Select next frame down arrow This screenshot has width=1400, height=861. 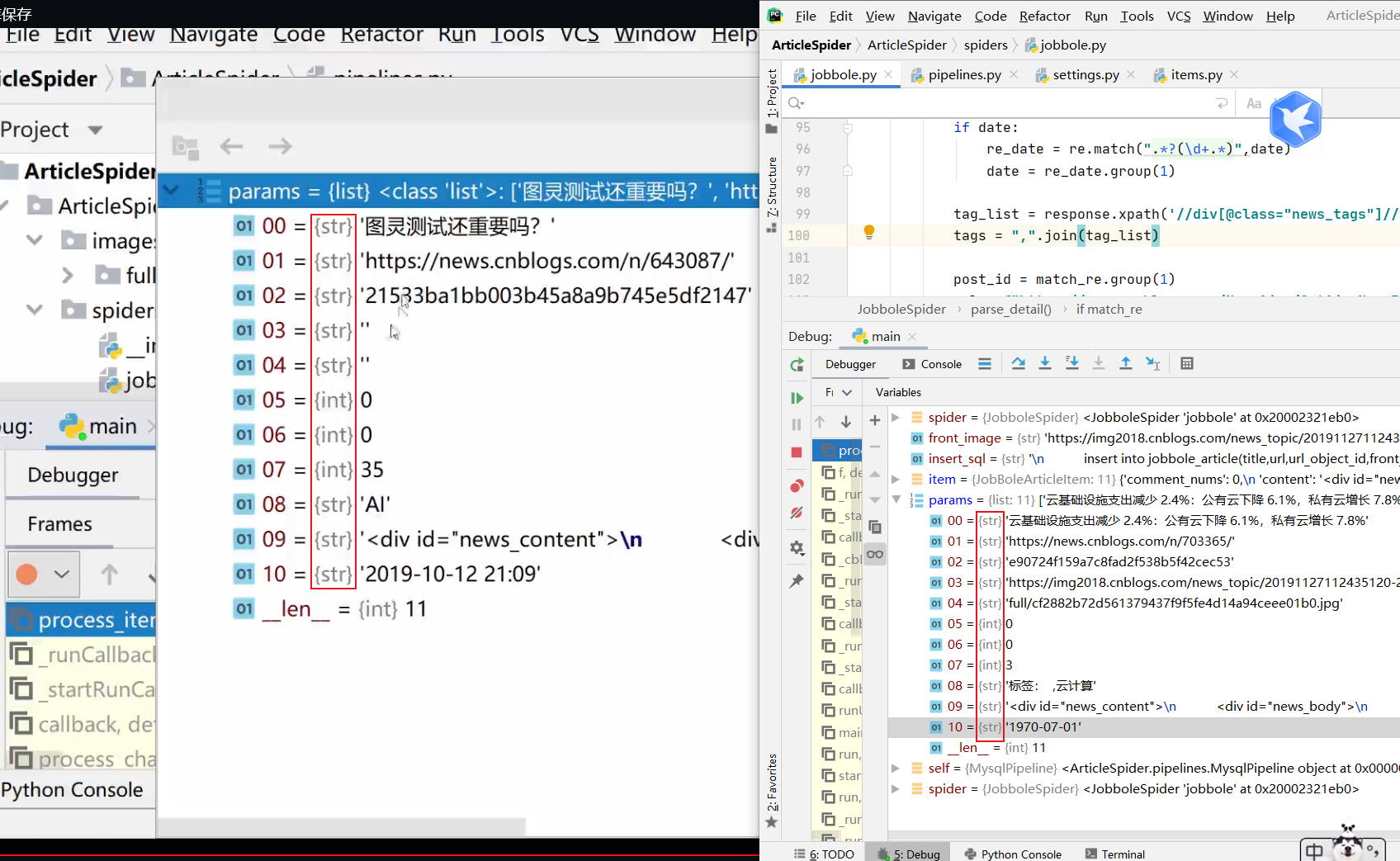(846, 422)
